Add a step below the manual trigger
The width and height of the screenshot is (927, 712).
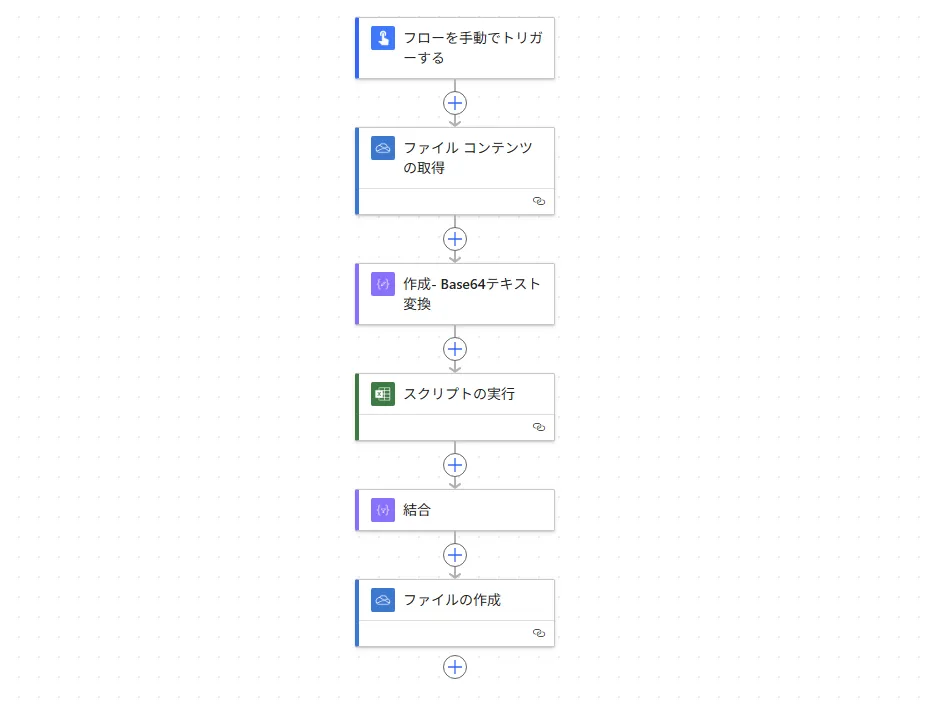click(455, 103)
